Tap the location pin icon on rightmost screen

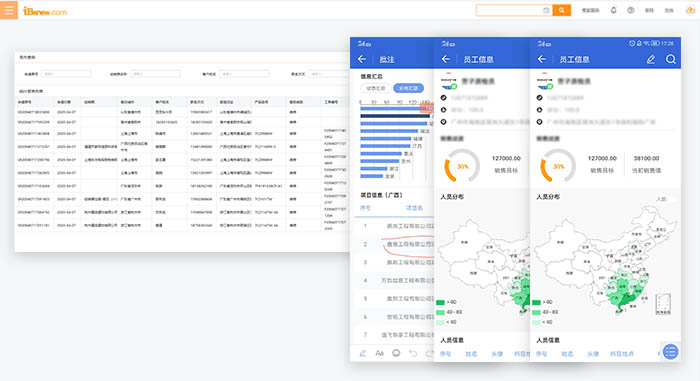(x=539, y=122)
